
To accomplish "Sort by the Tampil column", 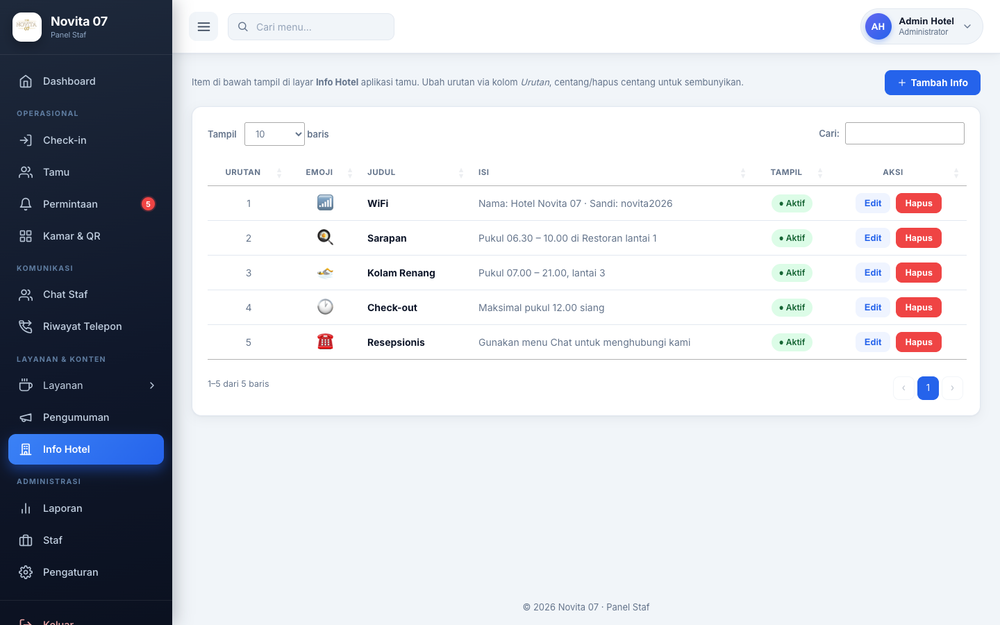I will pyautogui.click(x=791, y=172).
